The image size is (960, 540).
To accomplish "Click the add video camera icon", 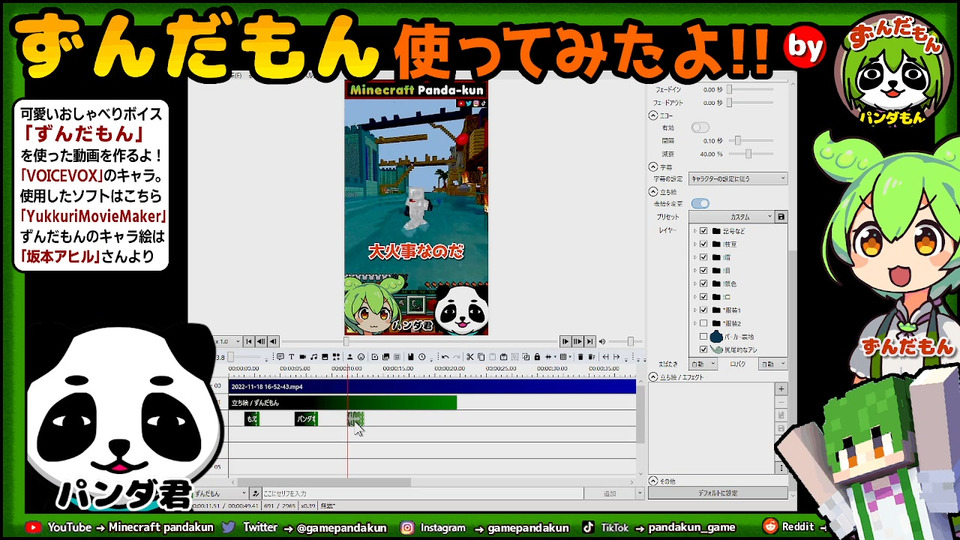I will click(302, 356).
